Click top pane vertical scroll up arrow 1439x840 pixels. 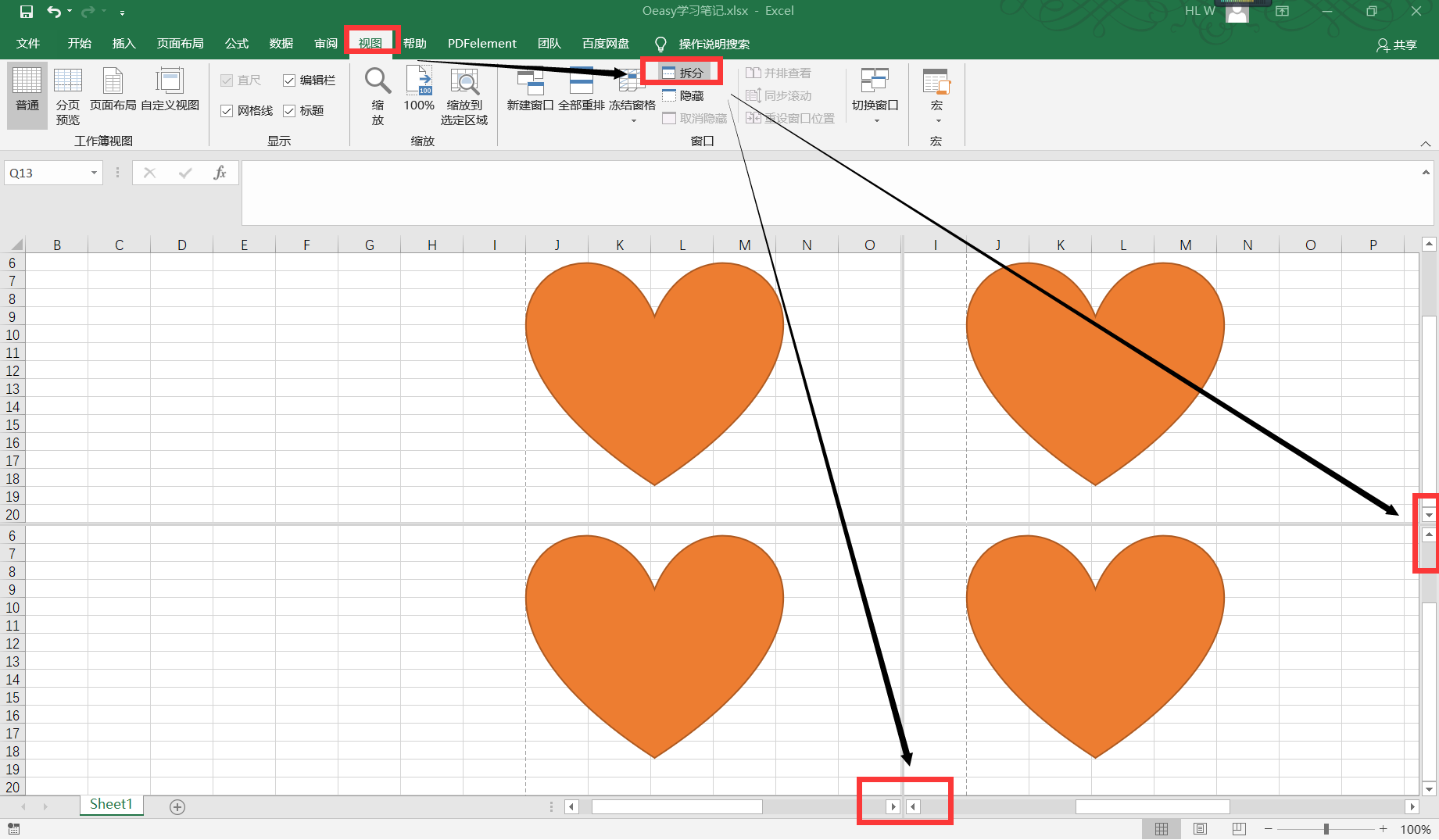[1429, 245]
